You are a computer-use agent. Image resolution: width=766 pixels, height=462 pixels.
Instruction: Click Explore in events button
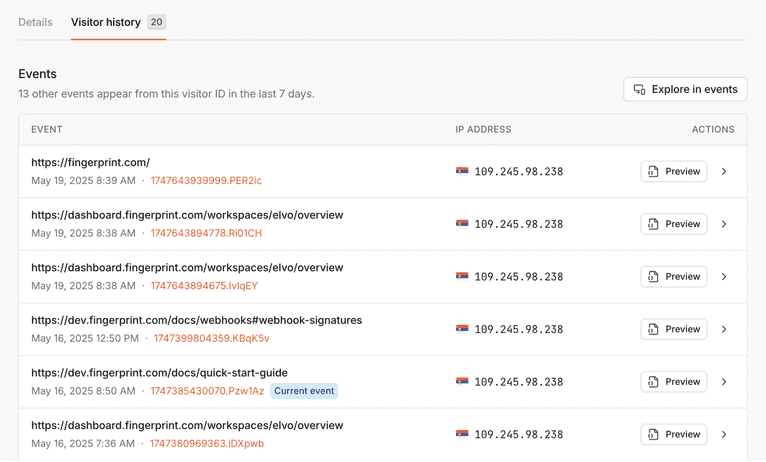pyautogui.click(x=685, y=89)
